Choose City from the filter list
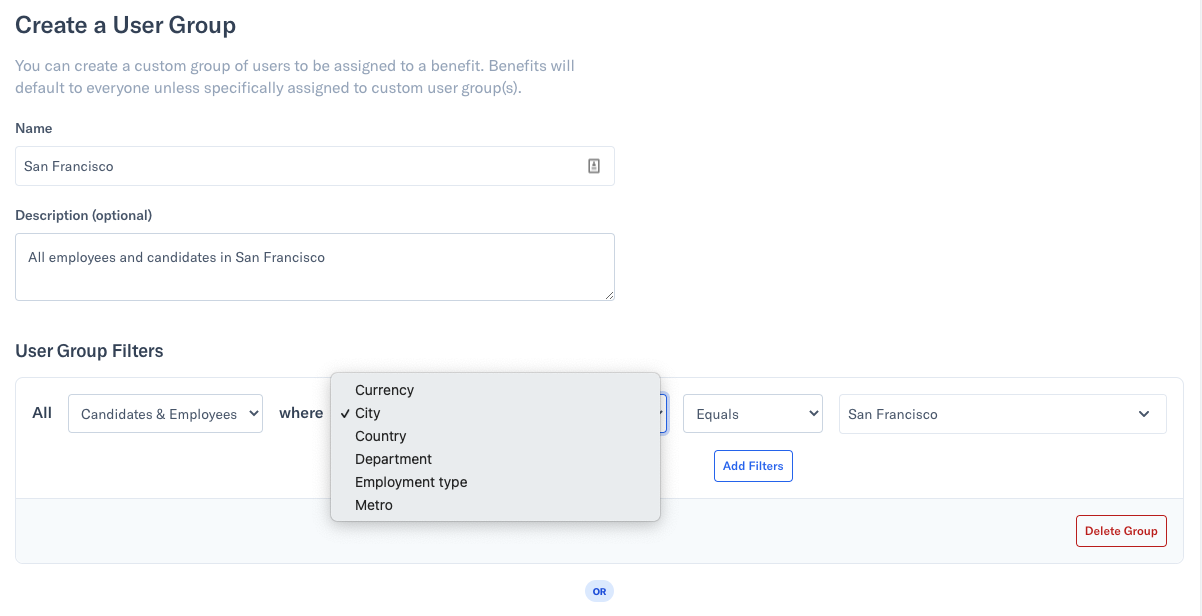Viewport: 1202px width, 616px height. pos(495,413)
